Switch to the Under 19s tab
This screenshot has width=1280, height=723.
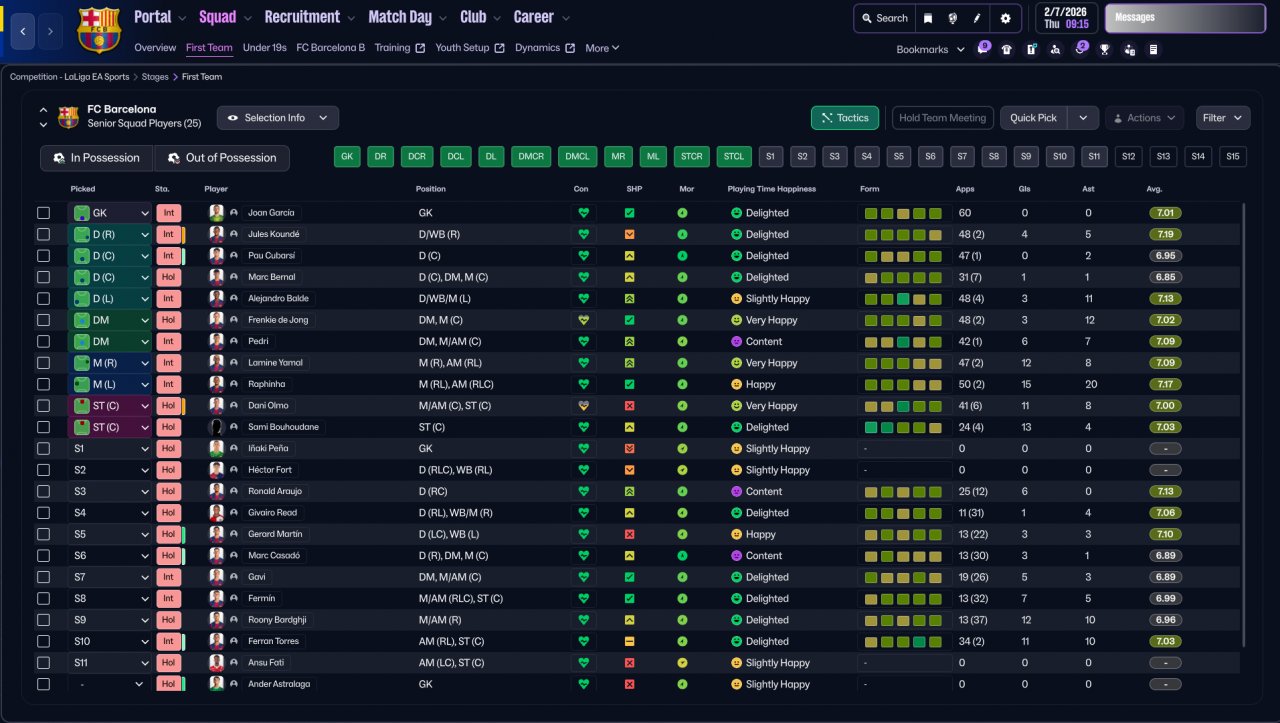(x=265, y=48)
